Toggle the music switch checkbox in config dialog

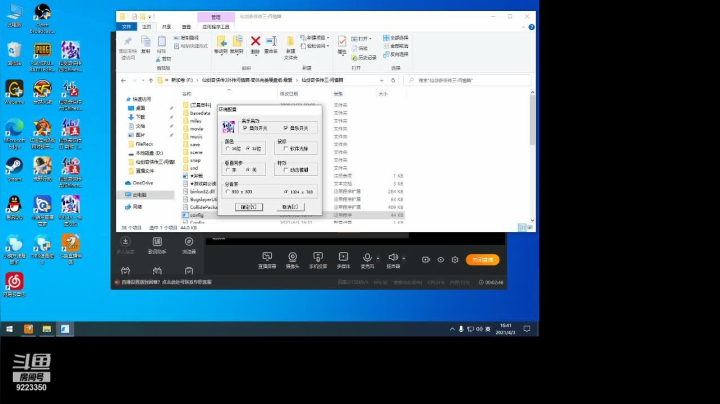click(286, 128)
